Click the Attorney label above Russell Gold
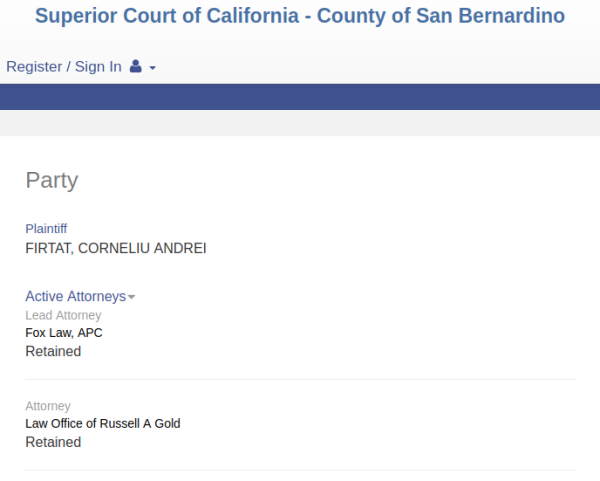This screenshot has width=600, height=481. (x=48, y=406)
